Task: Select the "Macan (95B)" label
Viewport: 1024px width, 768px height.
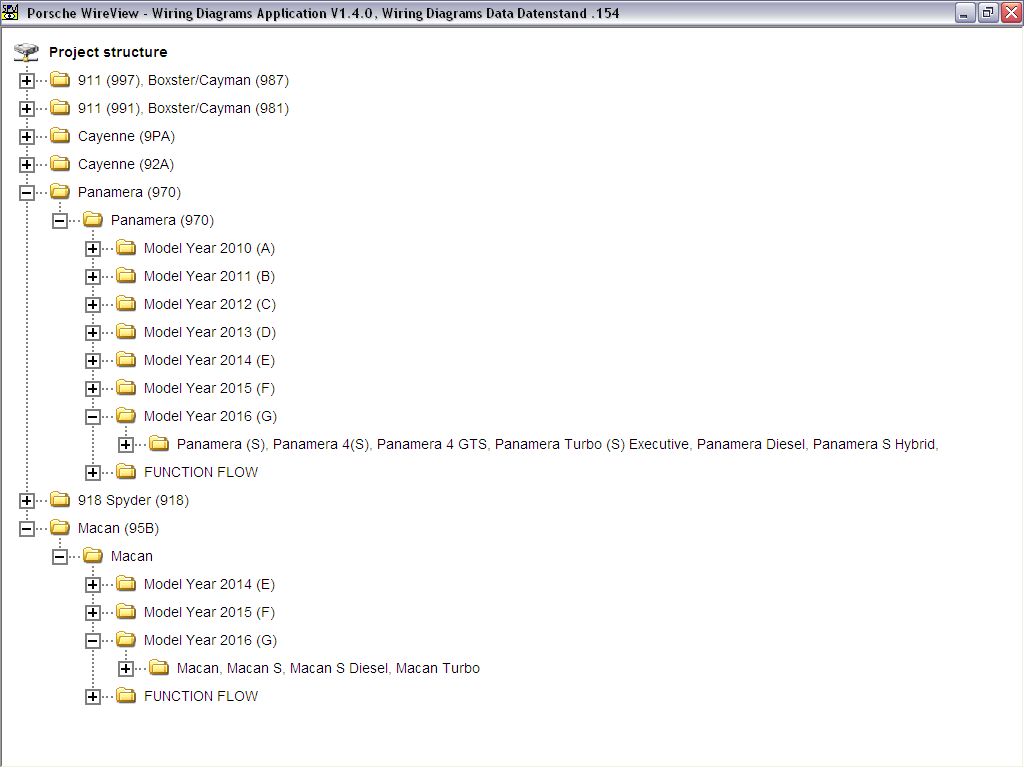Action: [118, 529]
